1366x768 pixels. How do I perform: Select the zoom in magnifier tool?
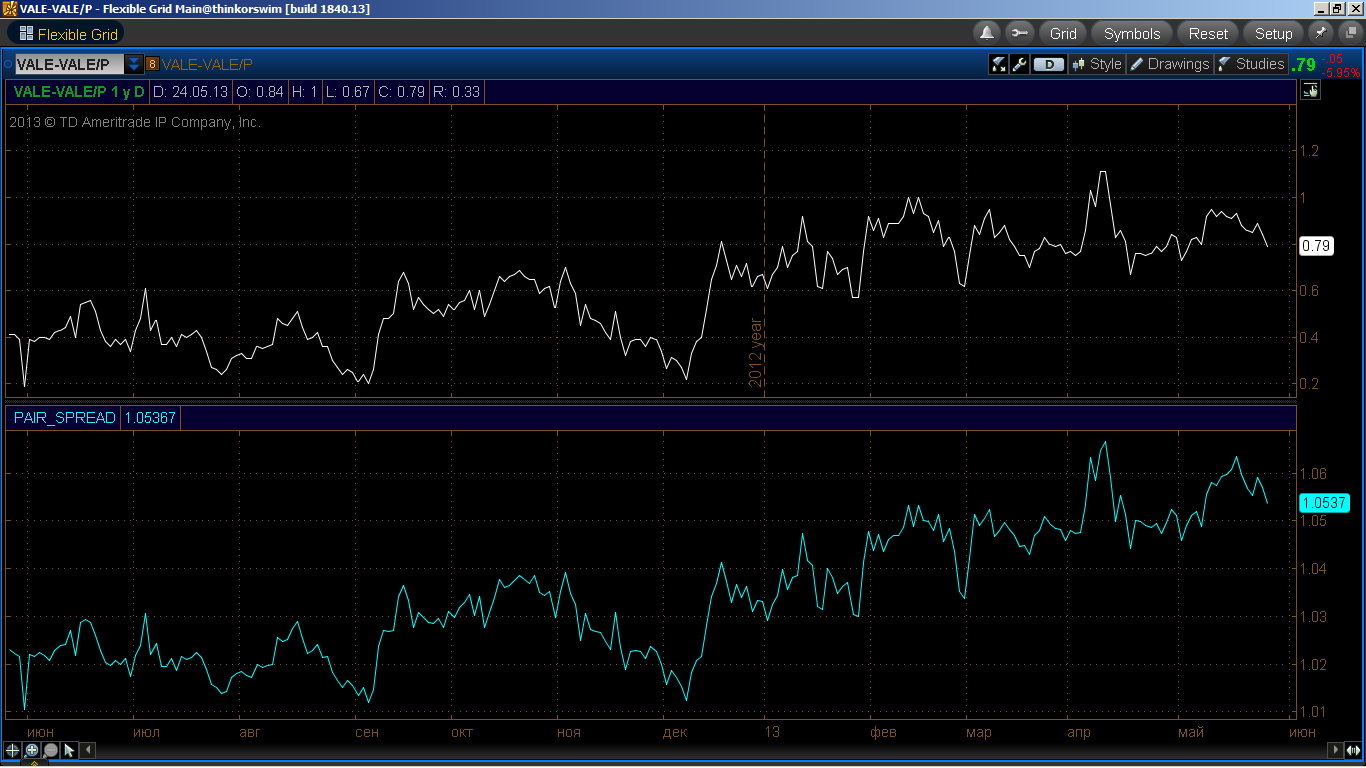[32, 749]
